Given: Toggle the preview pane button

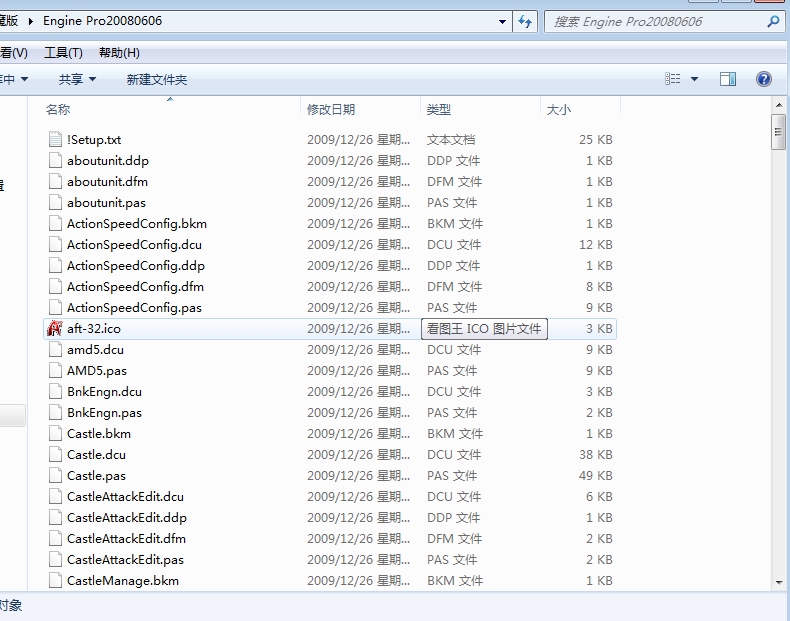Looking at the screenshot, I should click(728, 79).
